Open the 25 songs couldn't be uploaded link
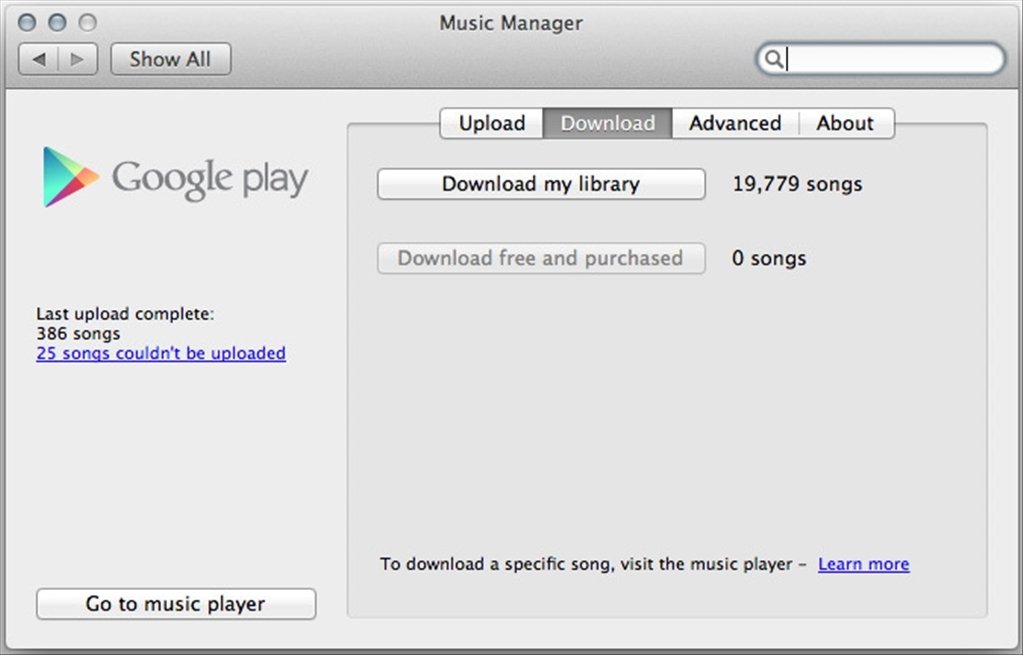 pyautogui.click(x=161, y=353)
